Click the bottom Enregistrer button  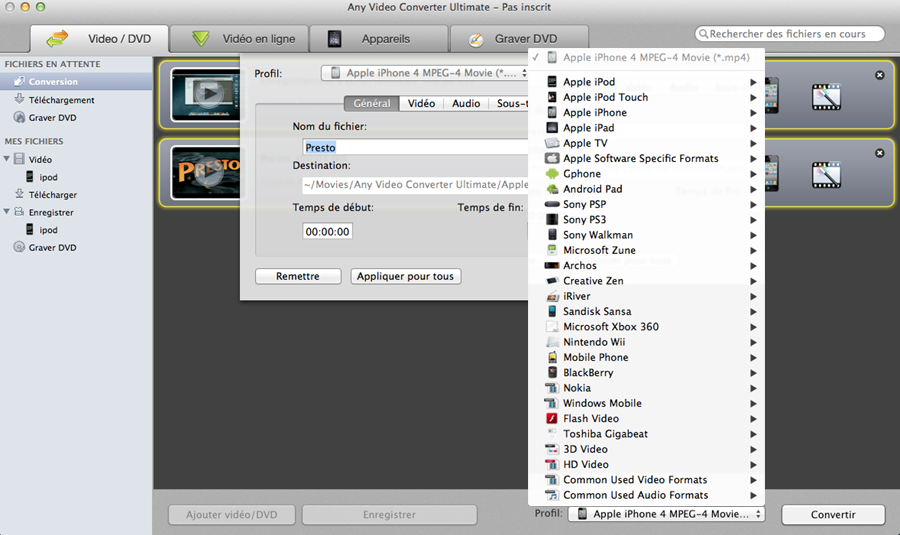pos(389,515)
